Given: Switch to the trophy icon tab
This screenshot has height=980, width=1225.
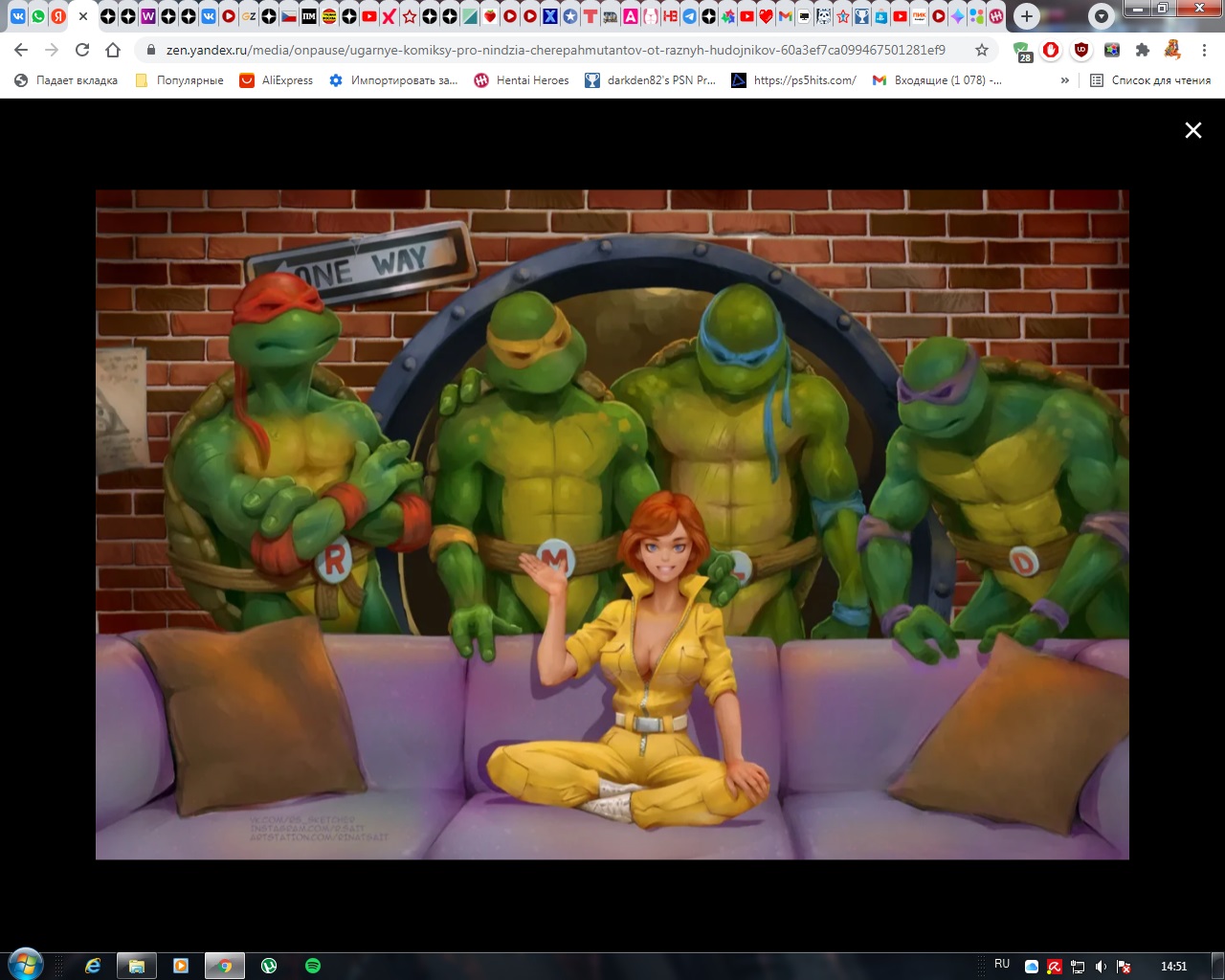Looking at the screenshot, I should pos(861,16).
